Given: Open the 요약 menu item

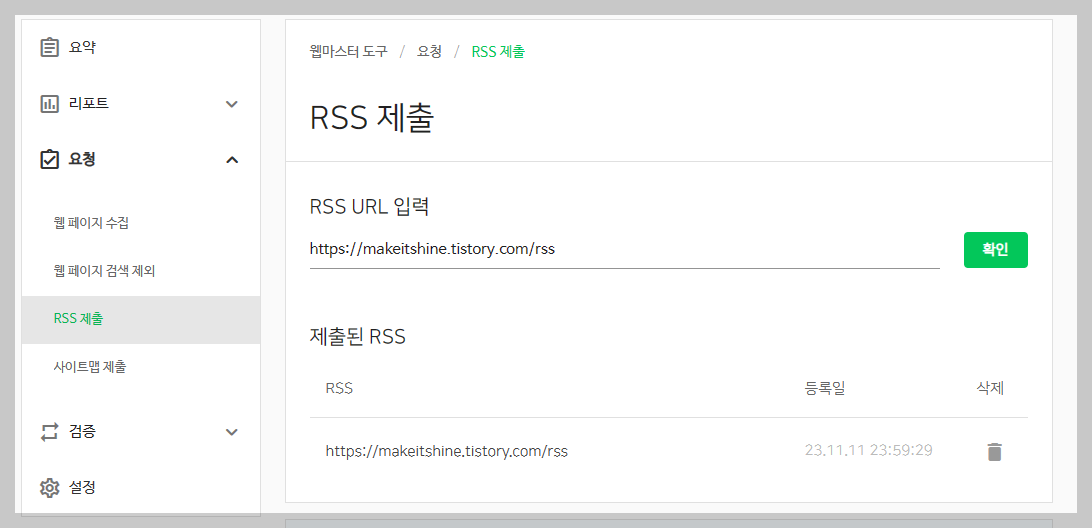Looking at the screenshot, I should 82,48.
